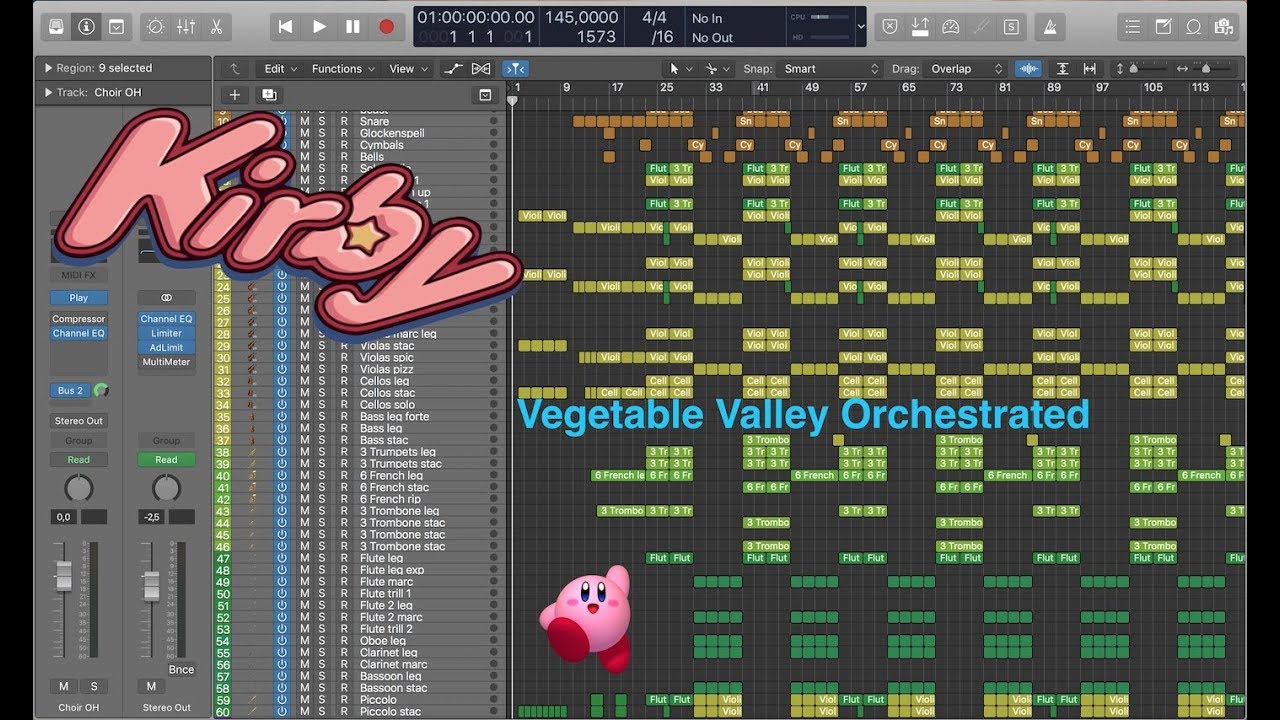Open the Loop Browser icon
This screenshot has width=1280, height=720.
(x=1193, y=27)
